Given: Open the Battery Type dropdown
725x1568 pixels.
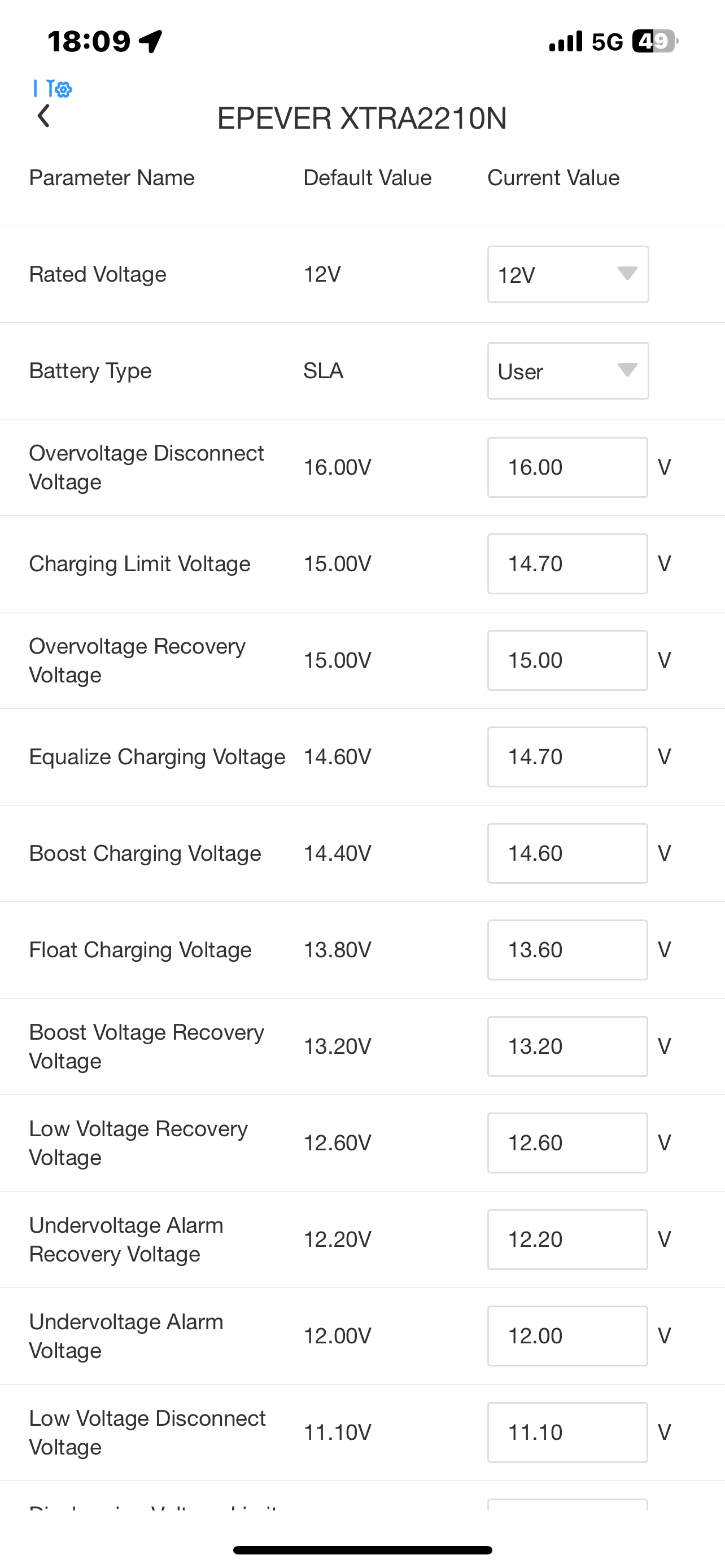Looking at the screenshot, I should pyautogui.click(x=567, y=371).
